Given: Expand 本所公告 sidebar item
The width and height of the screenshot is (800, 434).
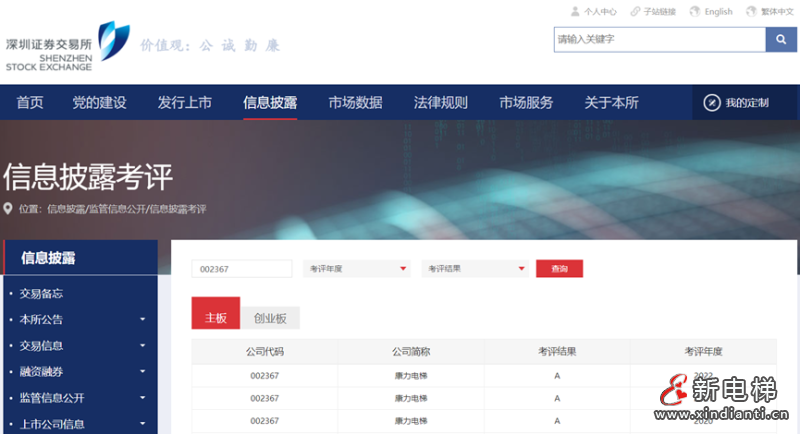Looking at the screenshot, I should [142, 320].
